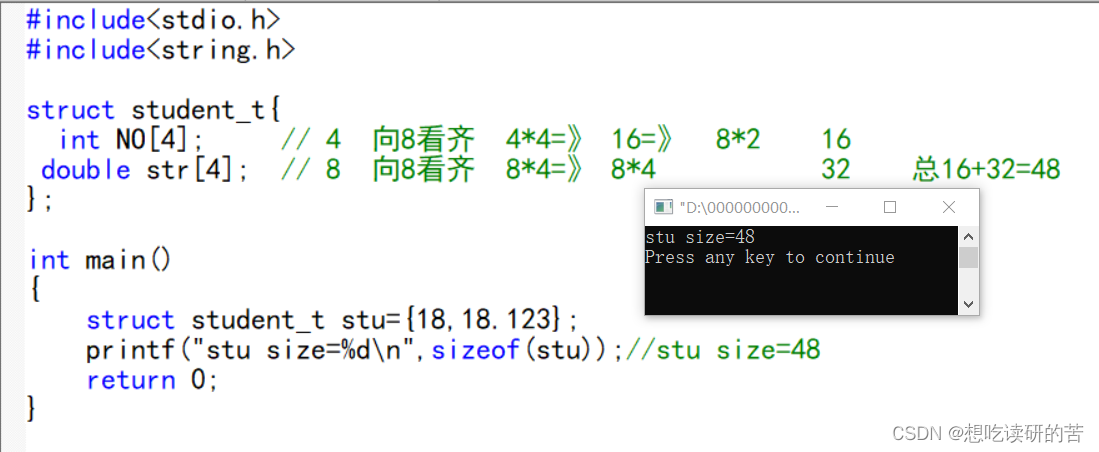Click "double str[4];" member declaration
This screenshot has width=1099, height=452.
pyautogui.click(x=145, y=170)
